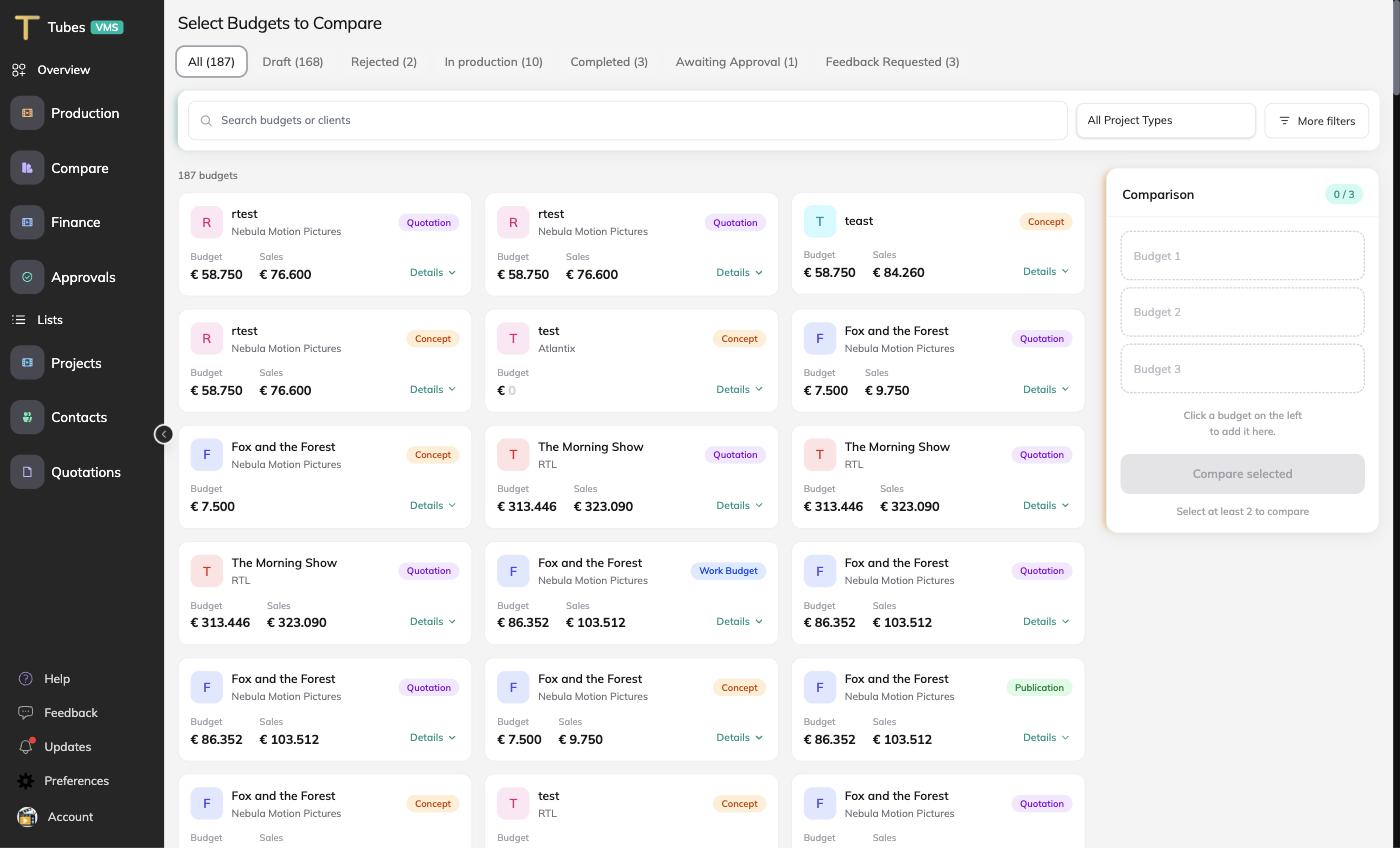Image resolution: width=1400 pixels, height=848 pixels.
Task: Switch to the Draft (168) tab
Action: [x=293, y=62]
